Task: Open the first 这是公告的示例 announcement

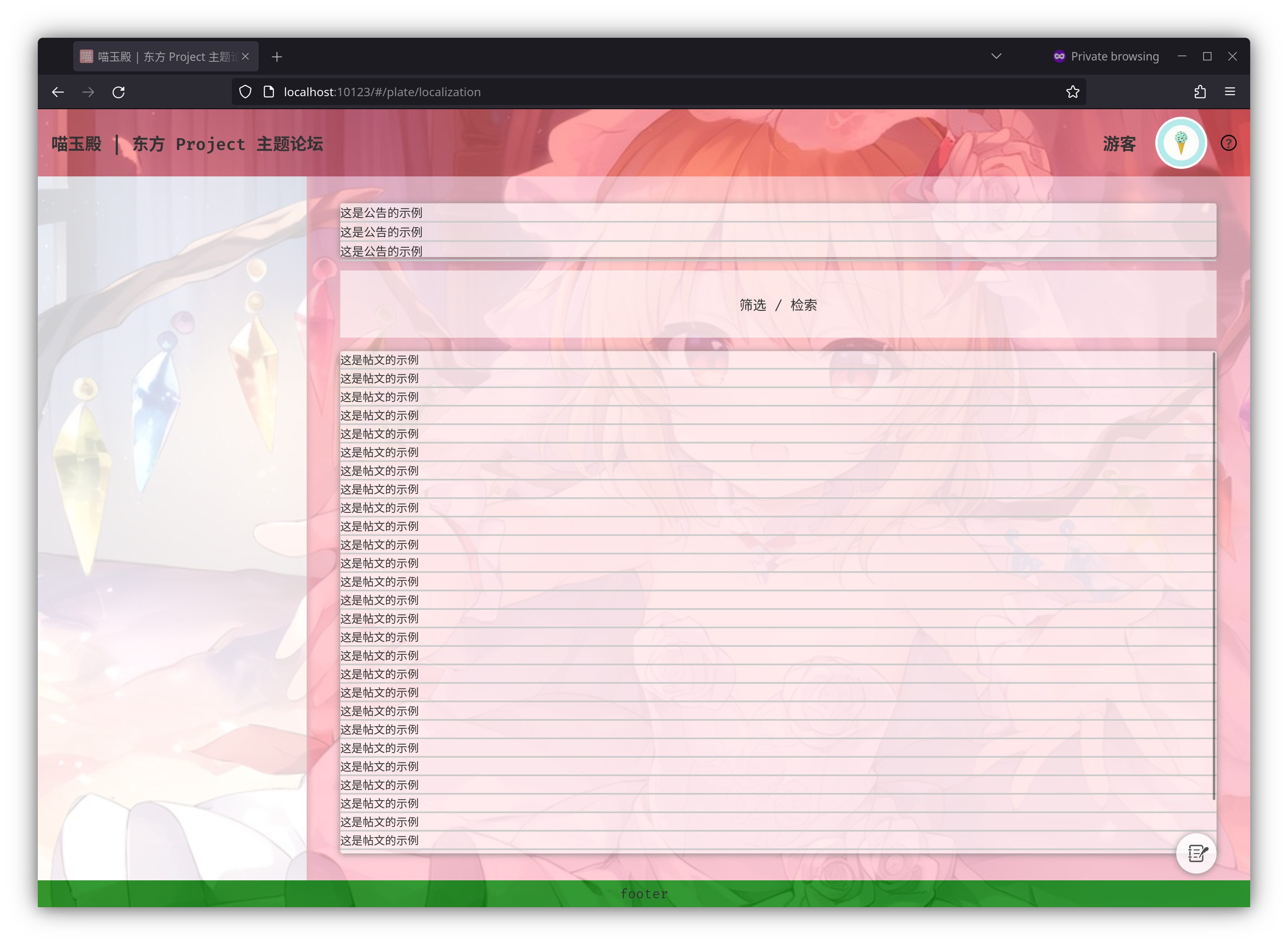Action: tap(381, 213)
